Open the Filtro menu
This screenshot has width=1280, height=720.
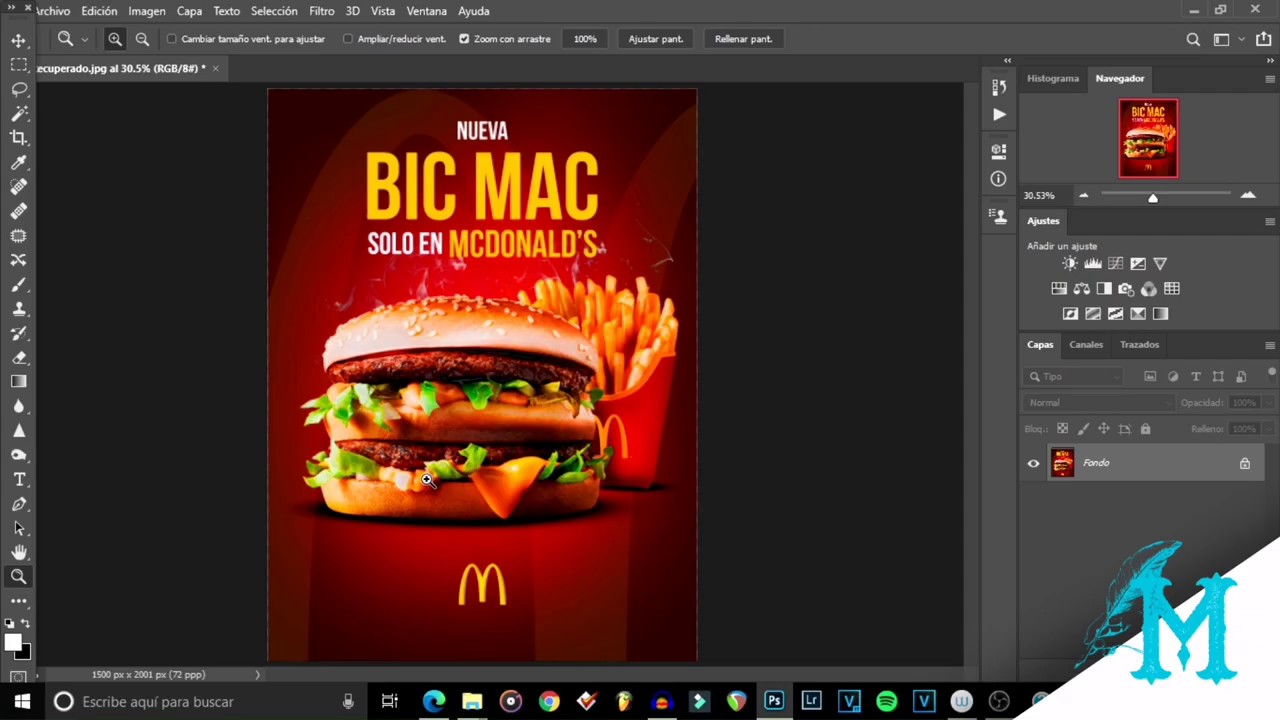coord(322,11)
